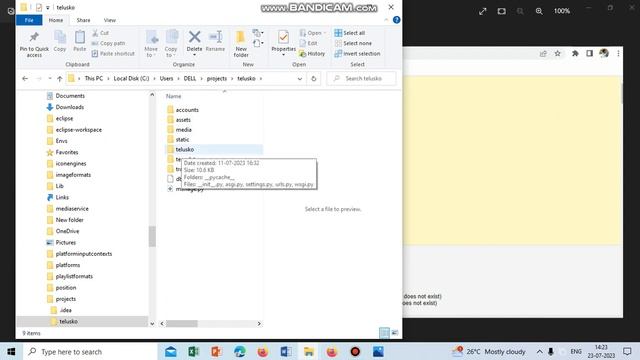Click Invert selection in ribbon

pos(357,53)
